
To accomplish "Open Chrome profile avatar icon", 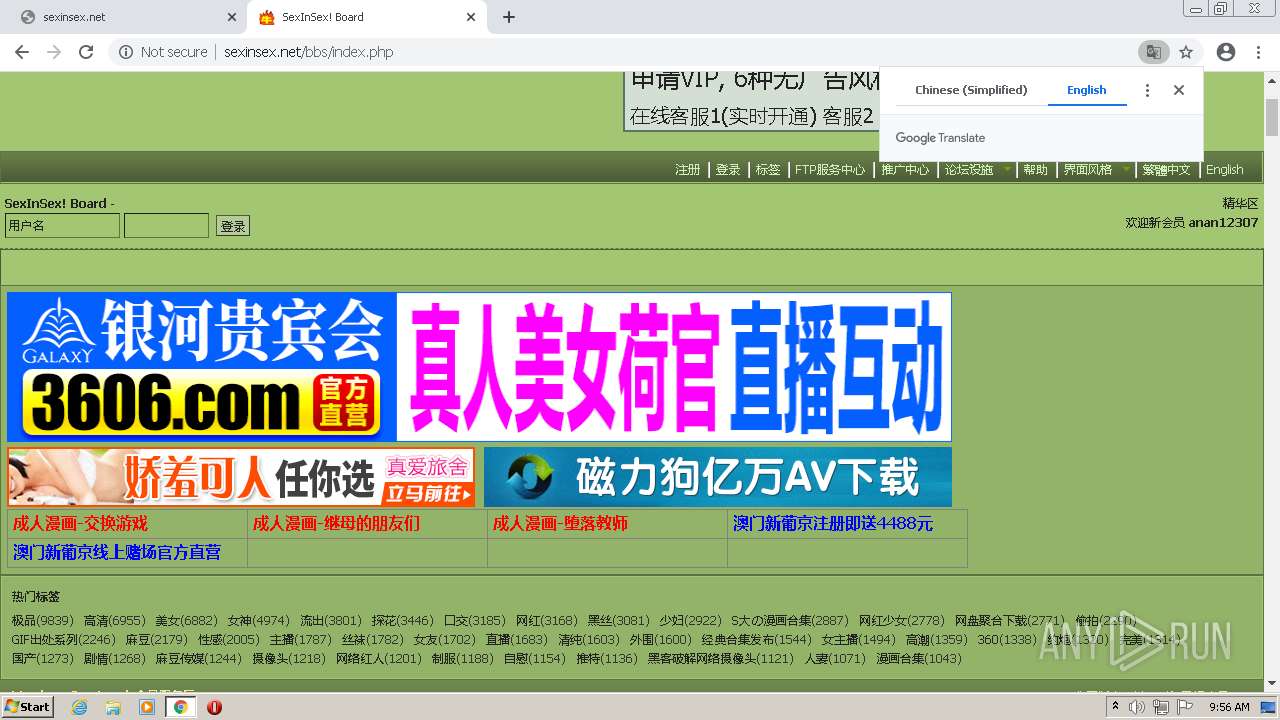I will tap(1226, 52).
